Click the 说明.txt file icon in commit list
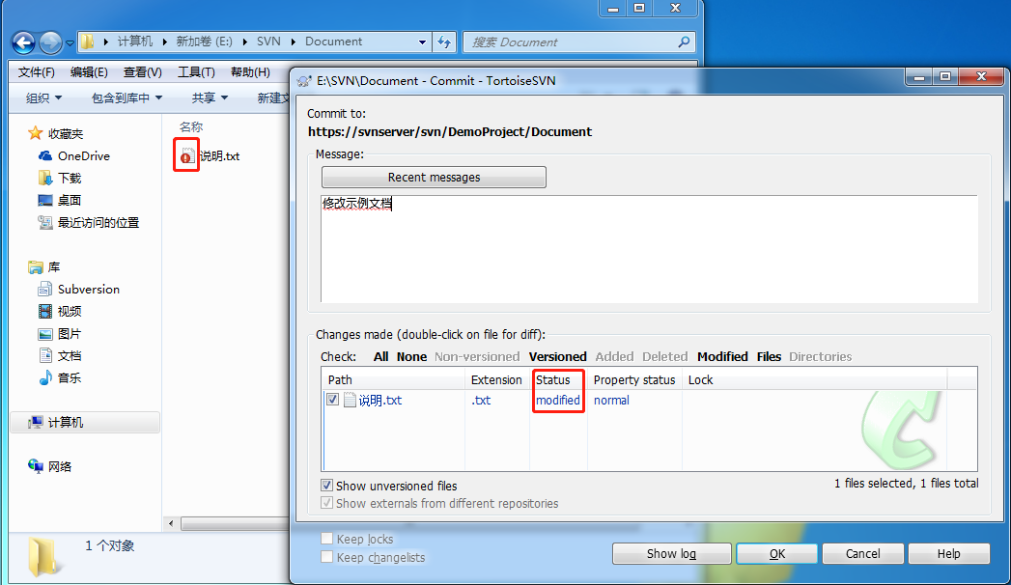Viewport: 1011px width, 585px height. point(349,401)
